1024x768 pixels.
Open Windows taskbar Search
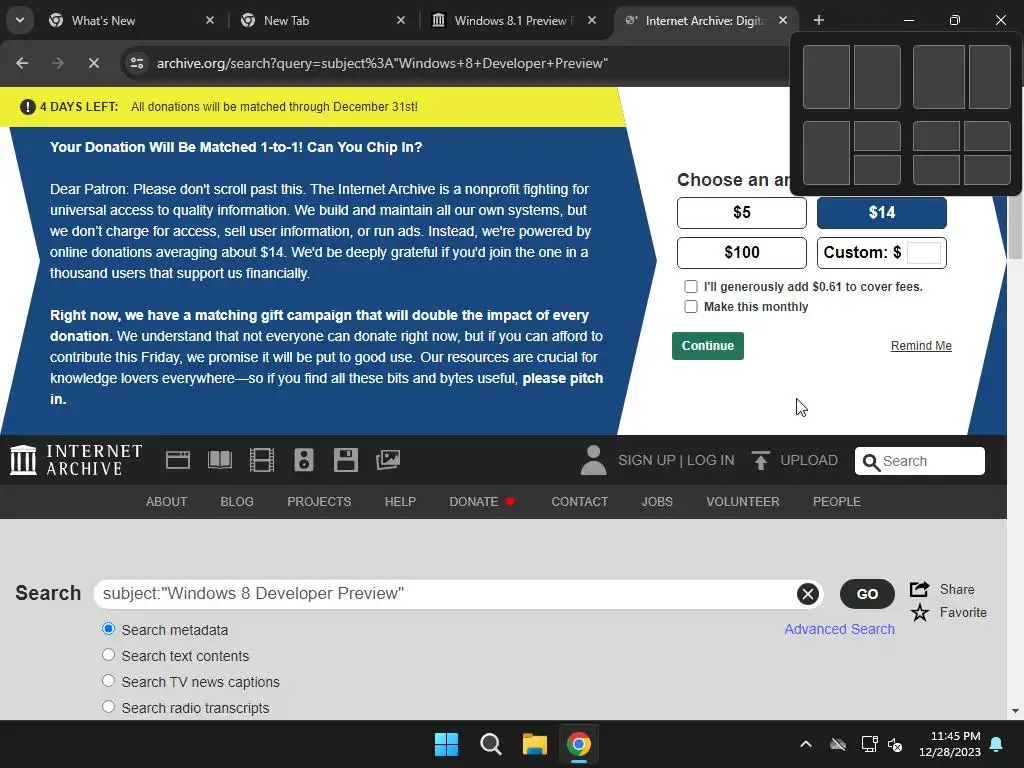pos(490,744)
